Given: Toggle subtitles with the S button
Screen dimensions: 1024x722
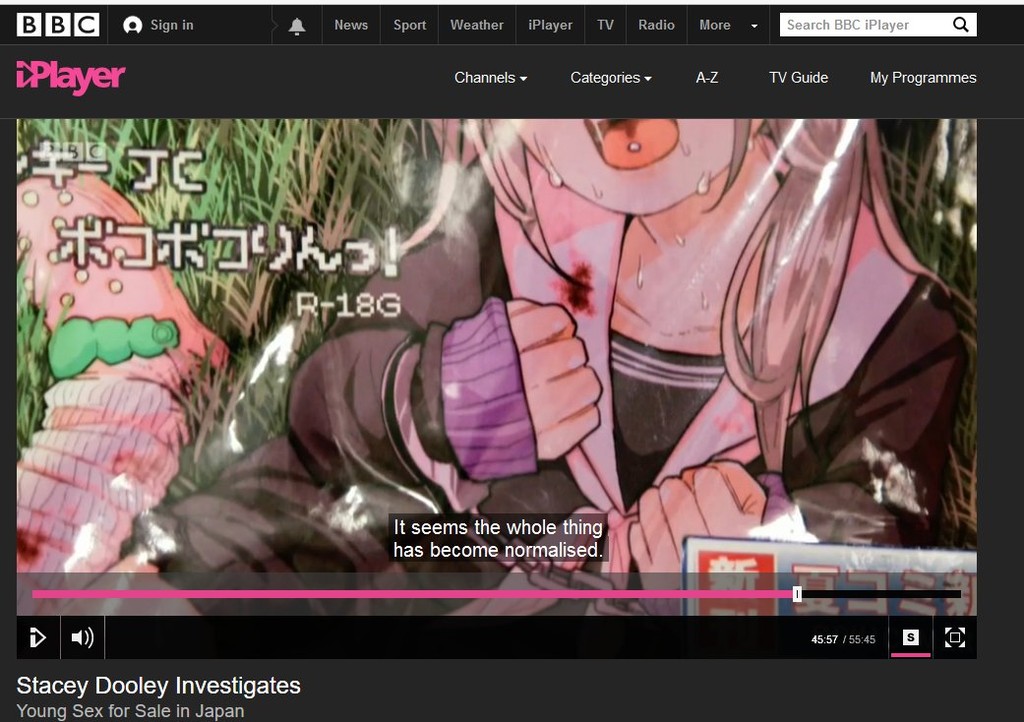Looking at the screenshot, I should (910, 637).
